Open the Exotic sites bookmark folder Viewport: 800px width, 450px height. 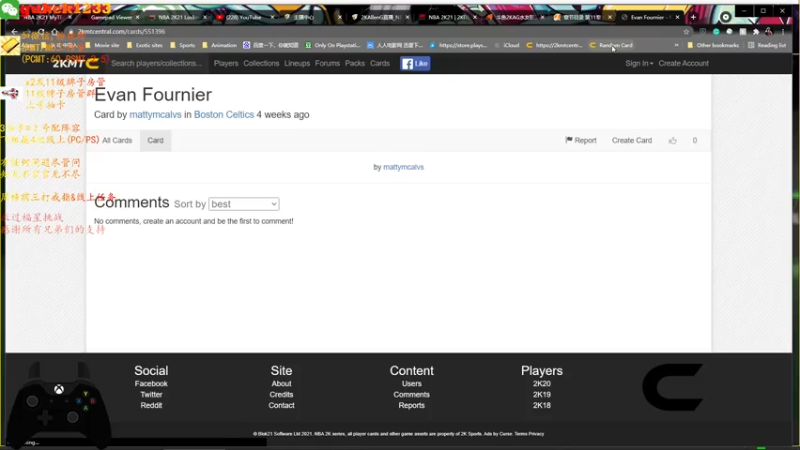click(144, 45)
